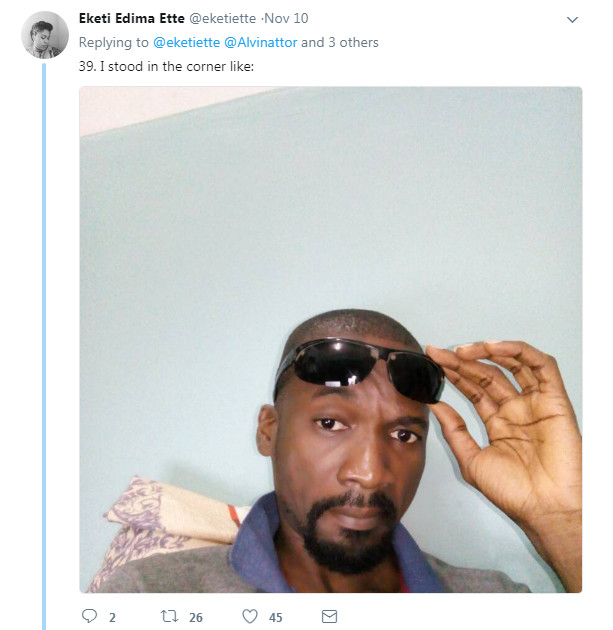Click the retweet count showing 26

[x=196, y=618]
